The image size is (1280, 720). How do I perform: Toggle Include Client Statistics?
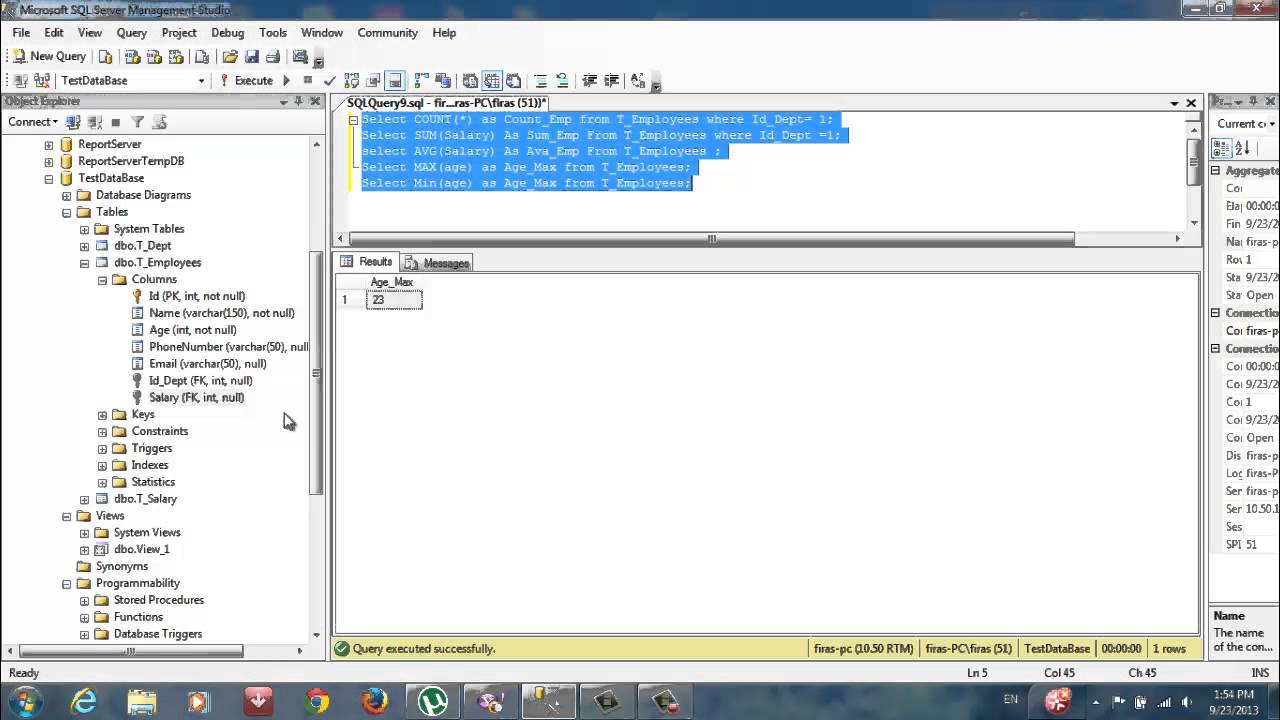pos(442,80)
